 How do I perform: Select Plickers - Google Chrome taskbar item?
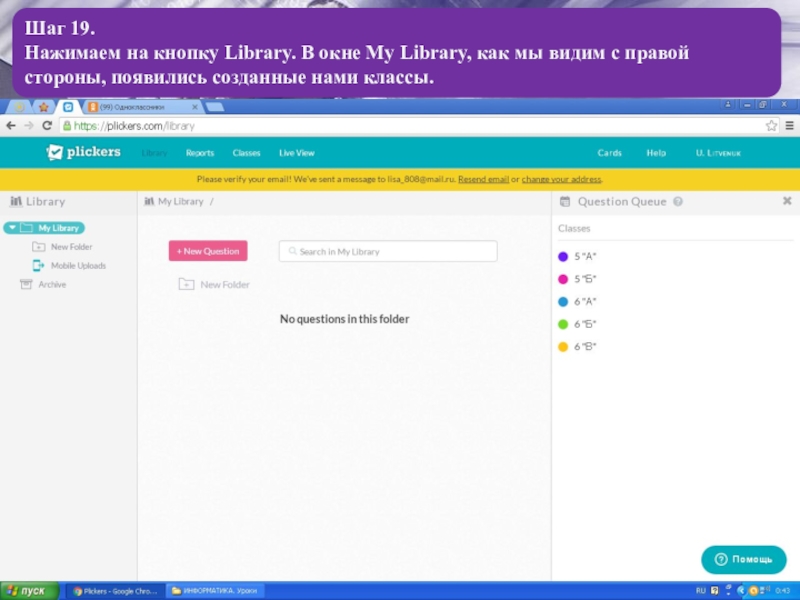[x=115, y=591]
